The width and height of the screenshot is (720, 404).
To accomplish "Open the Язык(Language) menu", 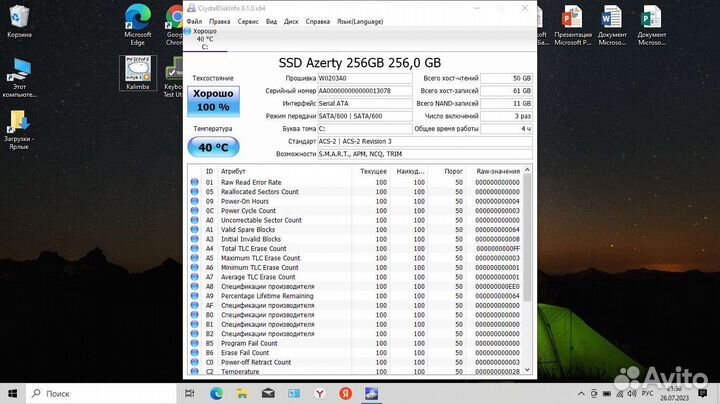I will pyautogui.click(x=360, y=21).
